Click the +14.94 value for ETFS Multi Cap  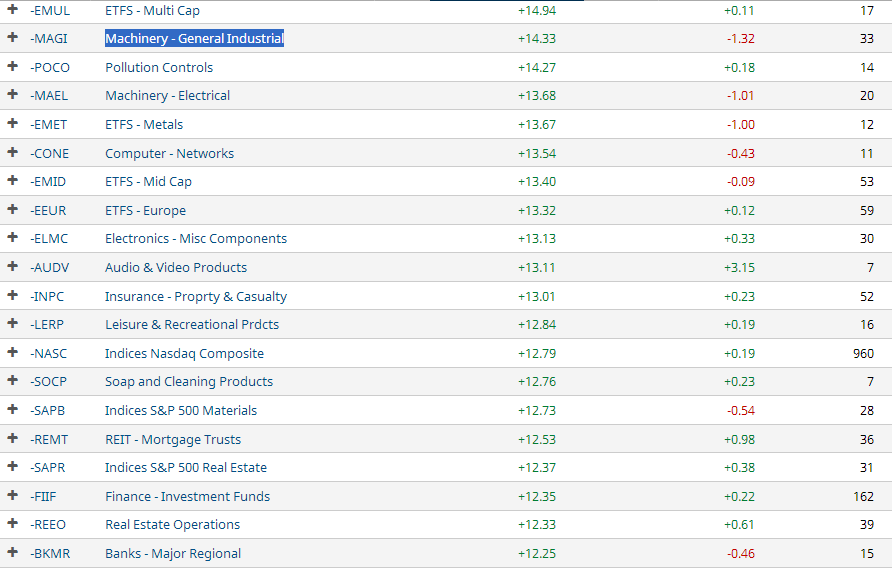[x=536, y=11]
